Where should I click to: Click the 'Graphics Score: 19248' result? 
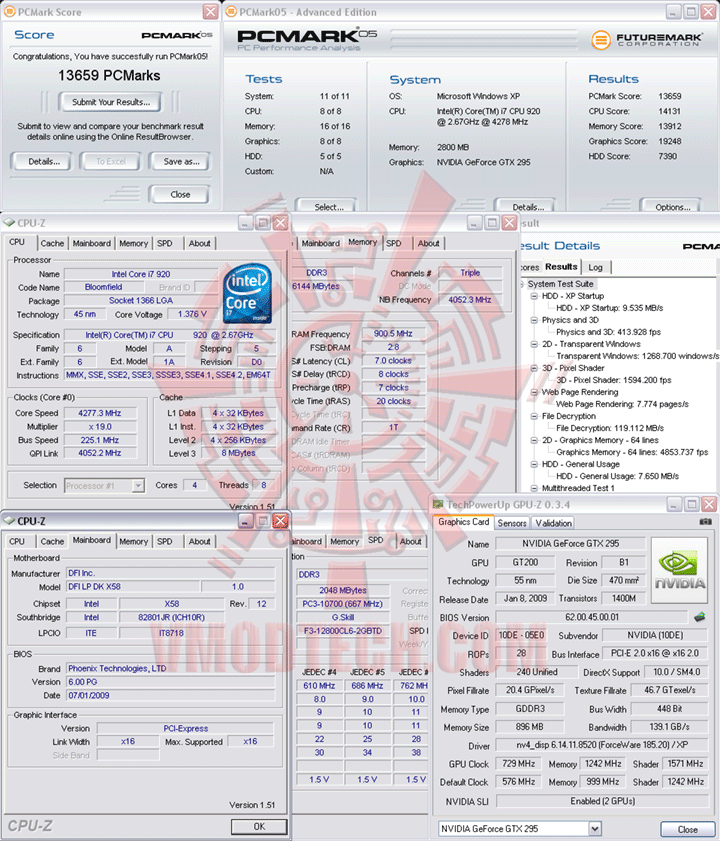pyautogui.click(x=635, y=141)
